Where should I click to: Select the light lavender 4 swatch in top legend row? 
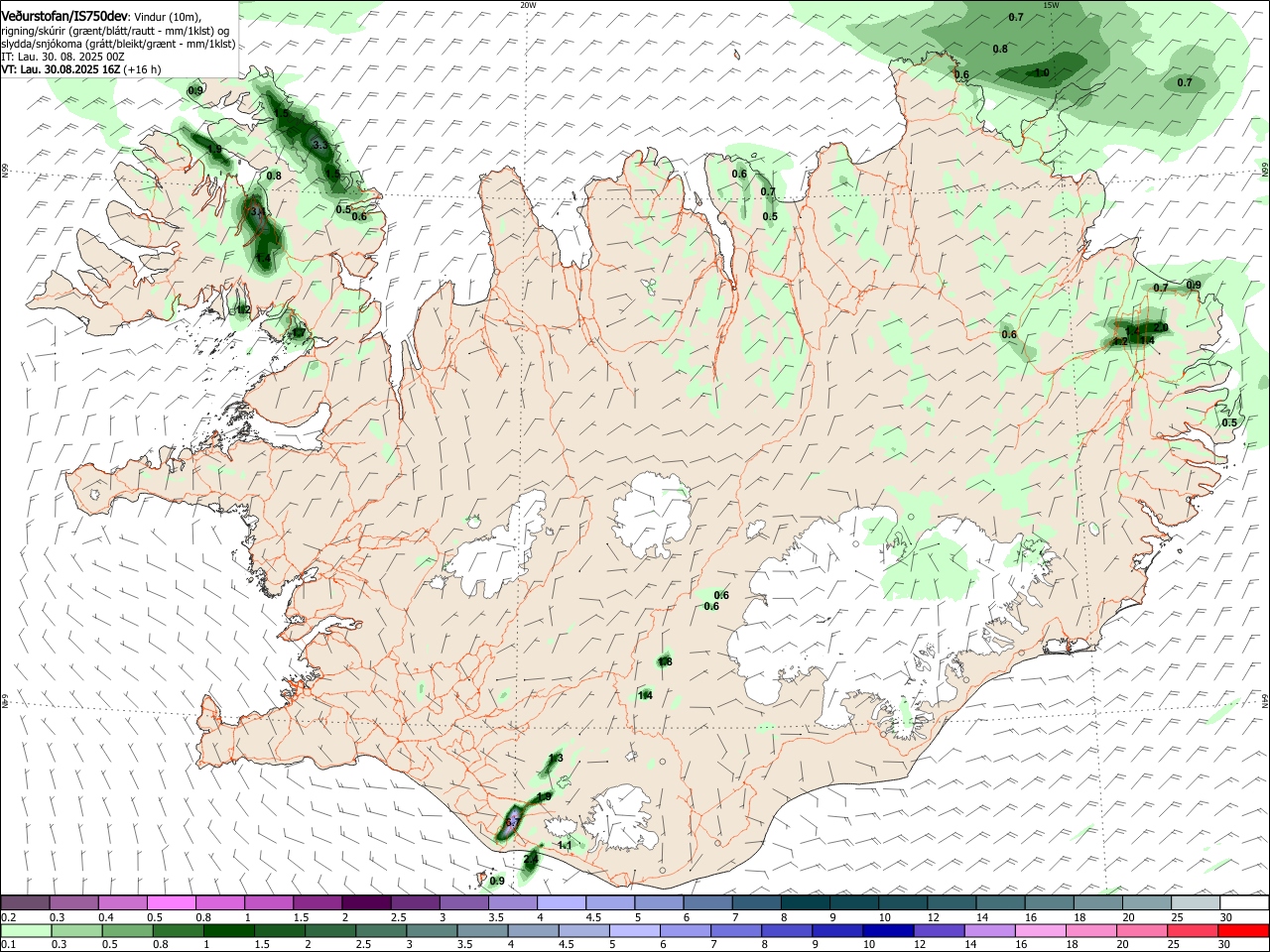[561, 902]
